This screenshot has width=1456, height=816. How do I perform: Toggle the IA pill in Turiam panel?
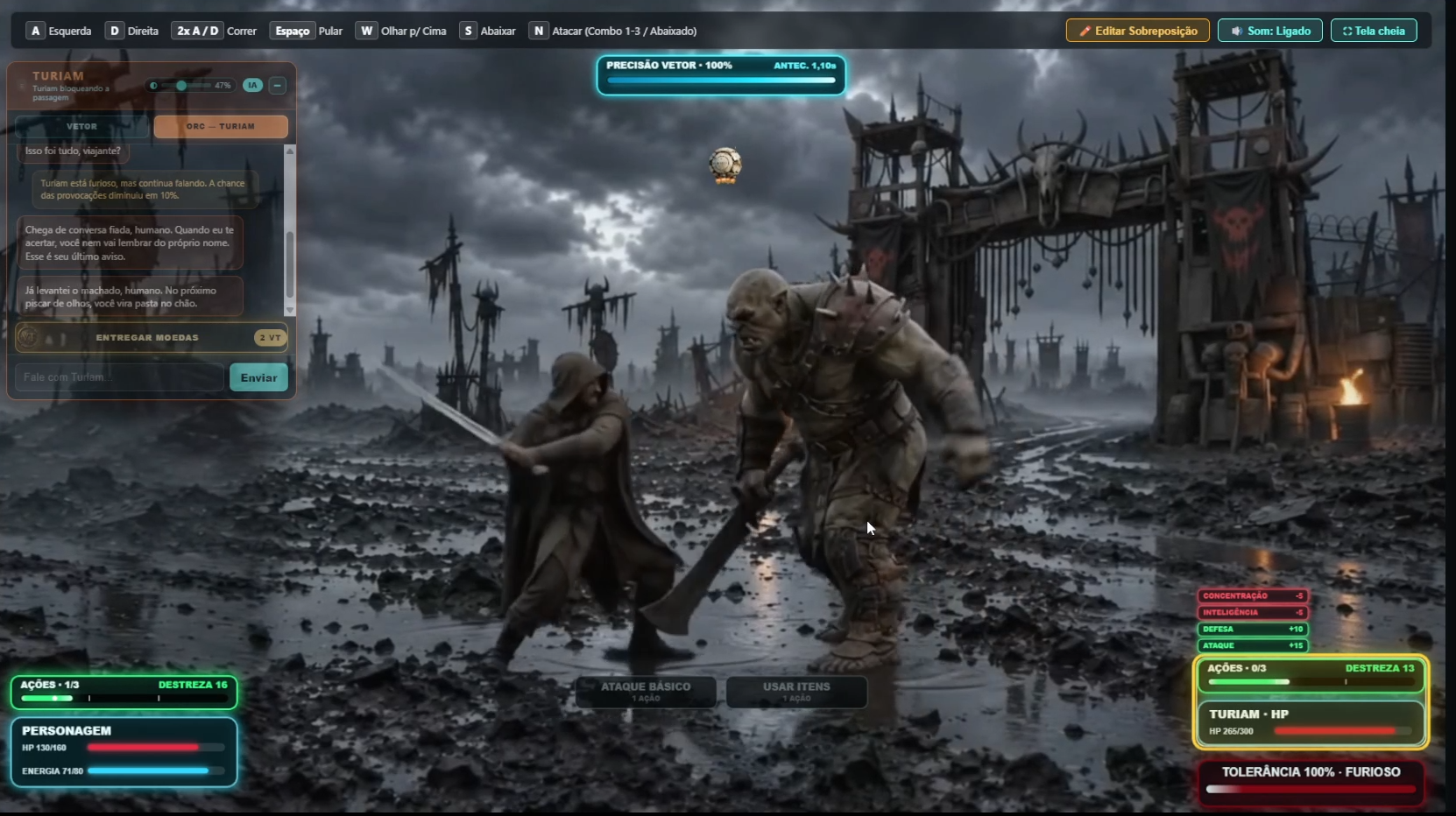[252, 85]
